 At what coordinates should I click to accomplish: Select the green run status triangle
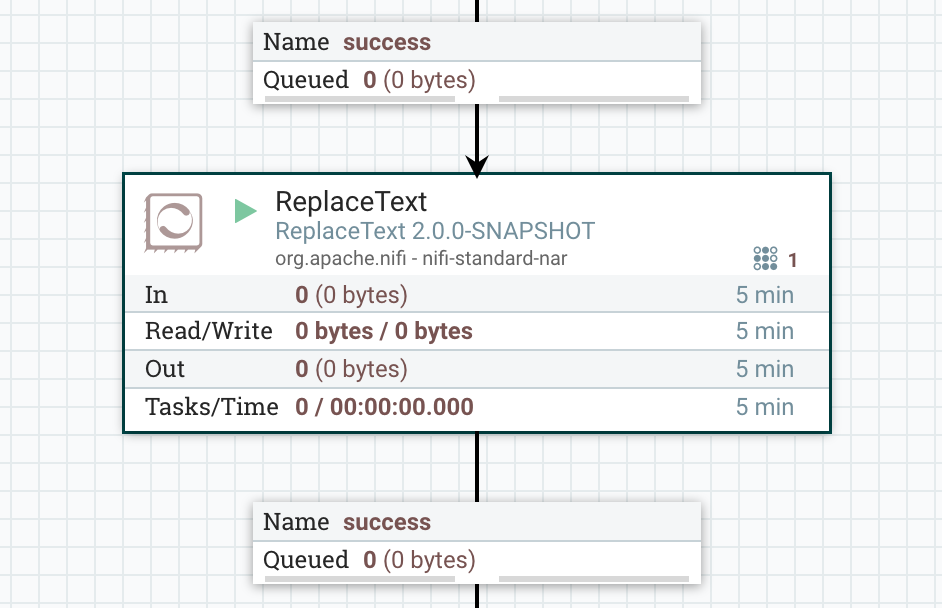click(244, 210)
